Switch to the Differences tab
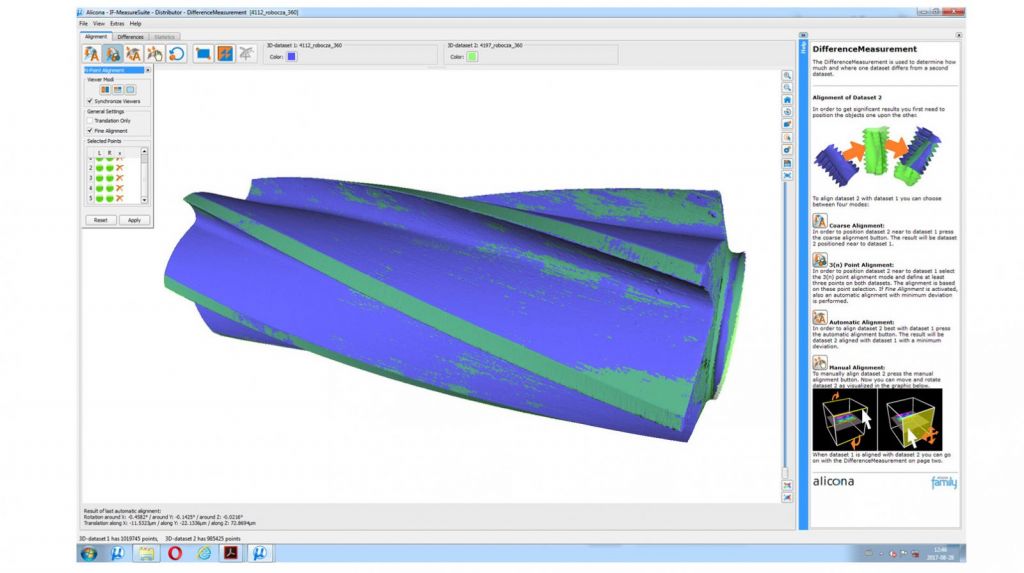The image size is (1024, 573). click(131, 37)
